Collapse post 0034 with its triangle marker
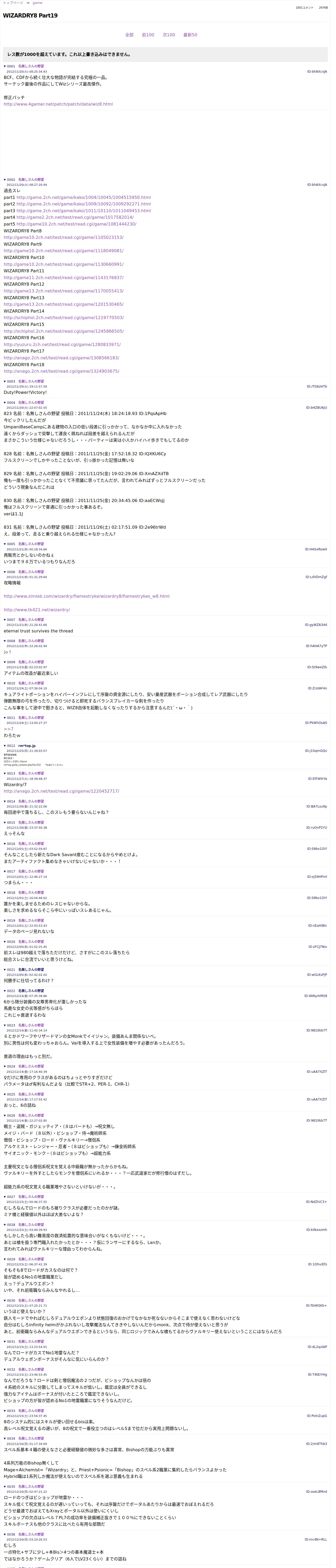This screenshot has height=1568, width=336. (5, 1438)
